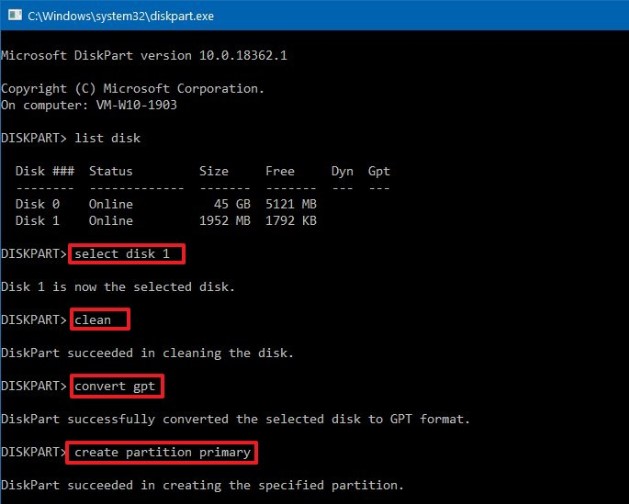This screenshot has height=504, width=629.
Task: Click the "list disk" command text
Action: click(113, 136)
